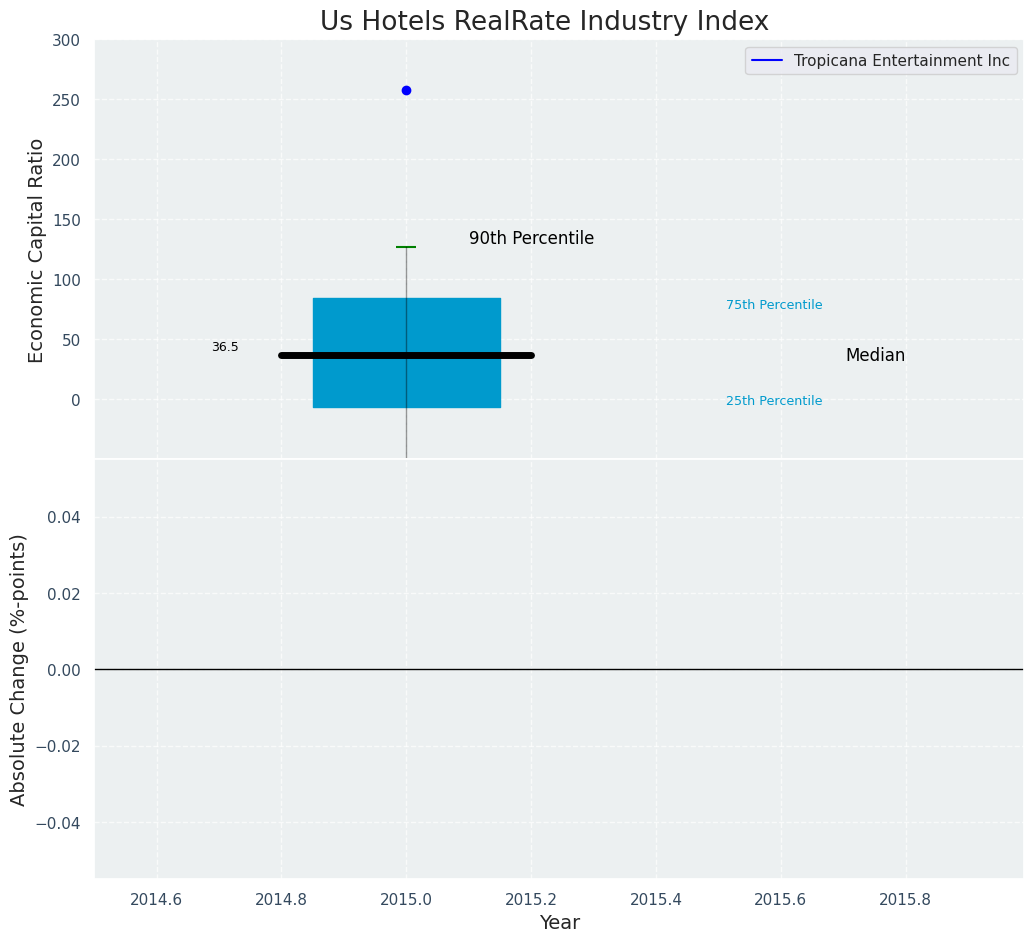Click the 2015.6 x-axis tick label
This screenshot has height=942, width=1034.
click(781, 899)
